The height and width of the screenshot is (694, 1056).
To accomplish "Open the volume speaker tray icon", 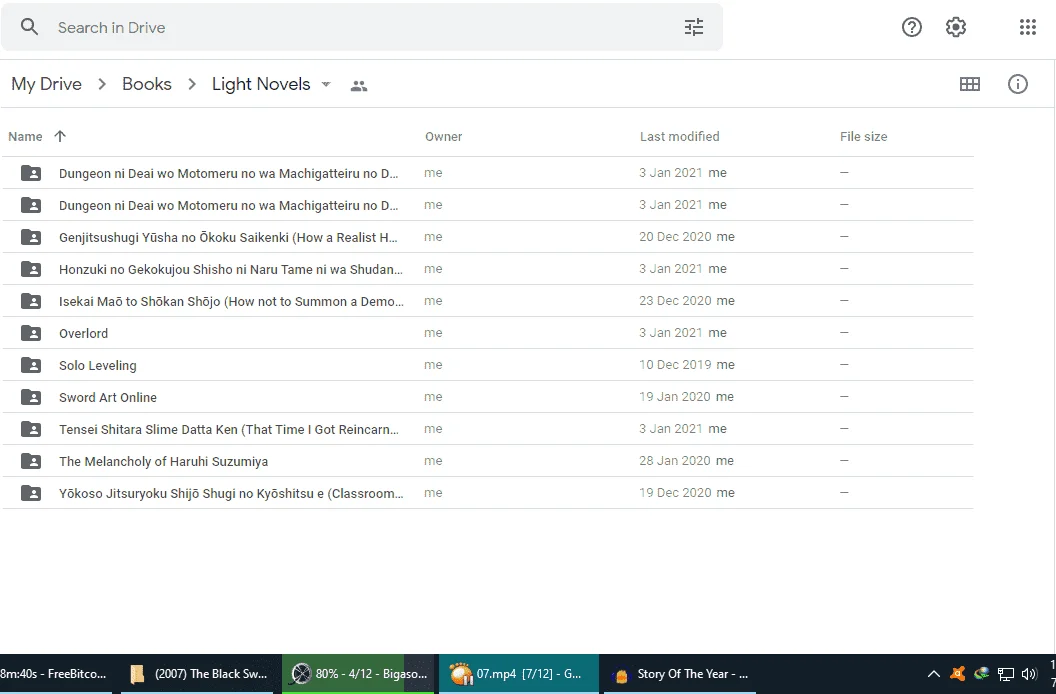I will coord(1029,674).
